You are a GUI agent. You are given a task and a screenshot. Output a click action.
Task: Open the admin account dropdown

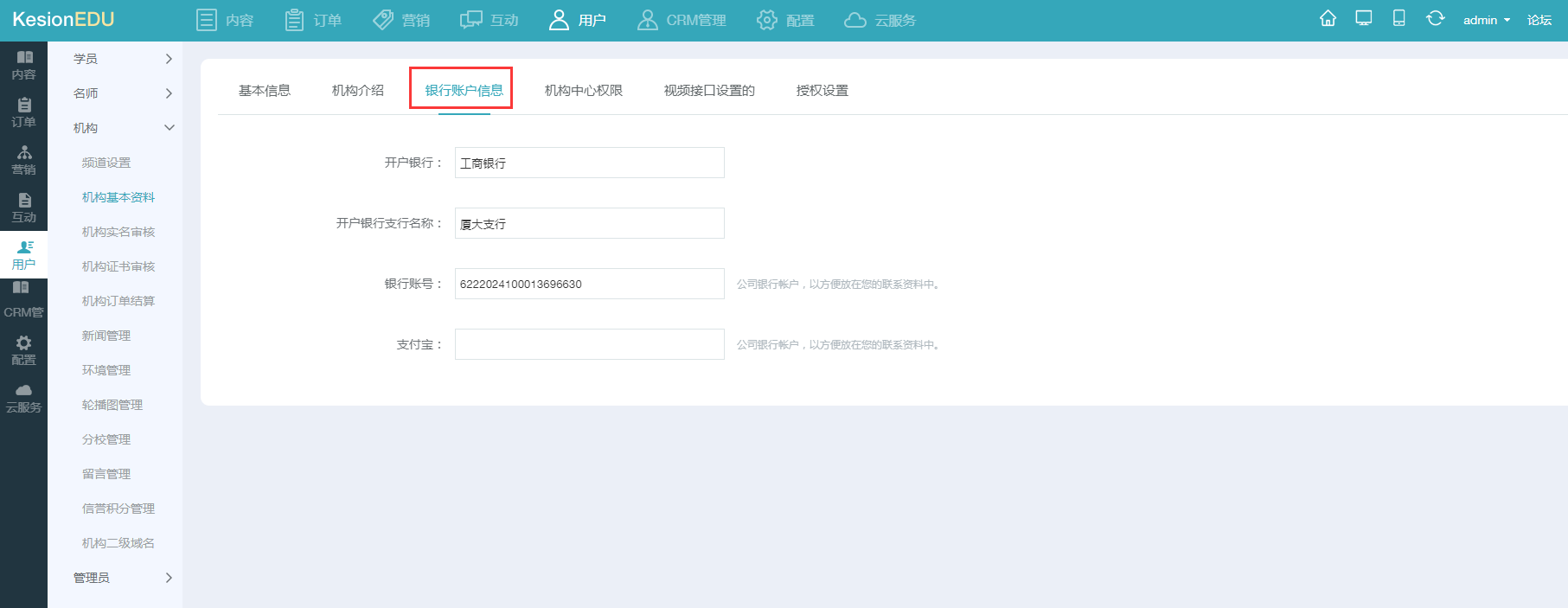1487,20
